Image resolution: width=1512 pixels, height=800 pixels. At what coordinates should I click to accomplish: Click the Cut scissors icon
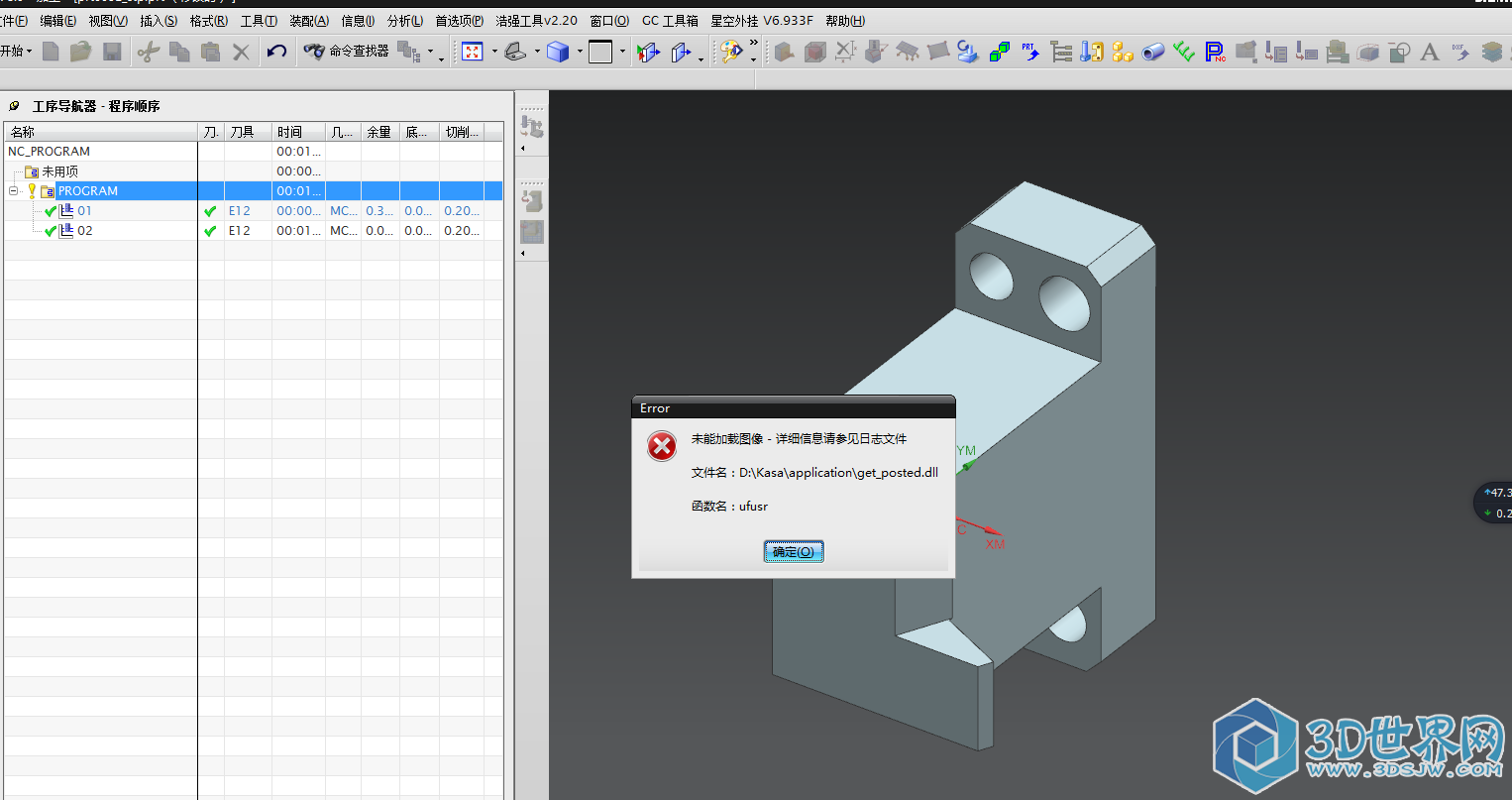click(x=149, y=52)
